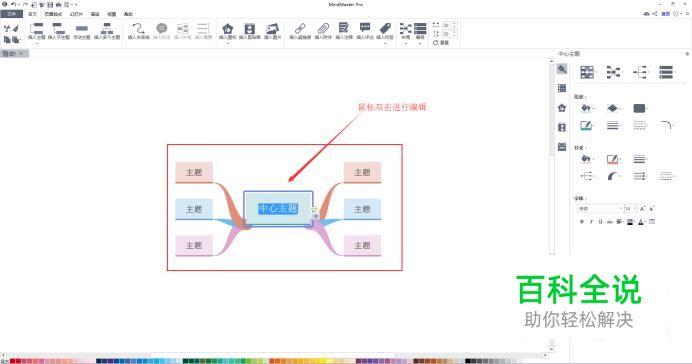Viewport: 692px width, 364px height.
Task: Open the File tab
Action: (x=11, y=14)
